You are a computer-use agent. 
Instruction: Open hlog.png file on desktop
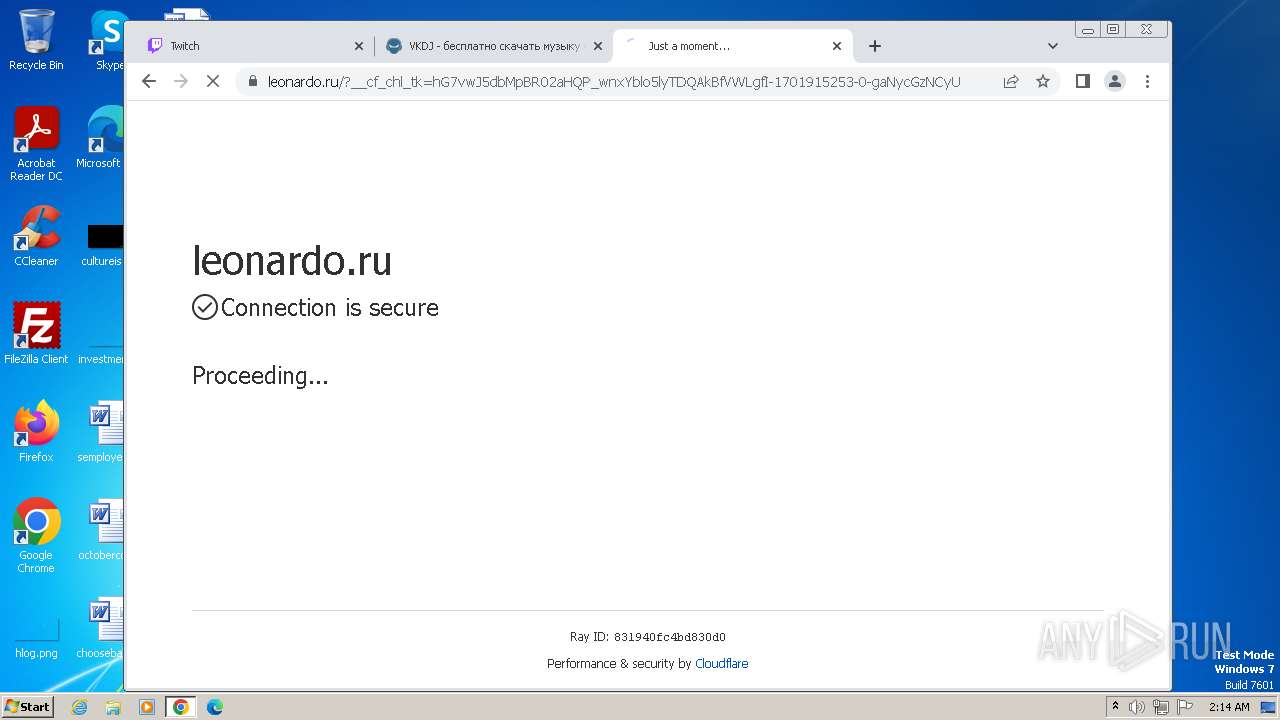(x=36, y=638)
